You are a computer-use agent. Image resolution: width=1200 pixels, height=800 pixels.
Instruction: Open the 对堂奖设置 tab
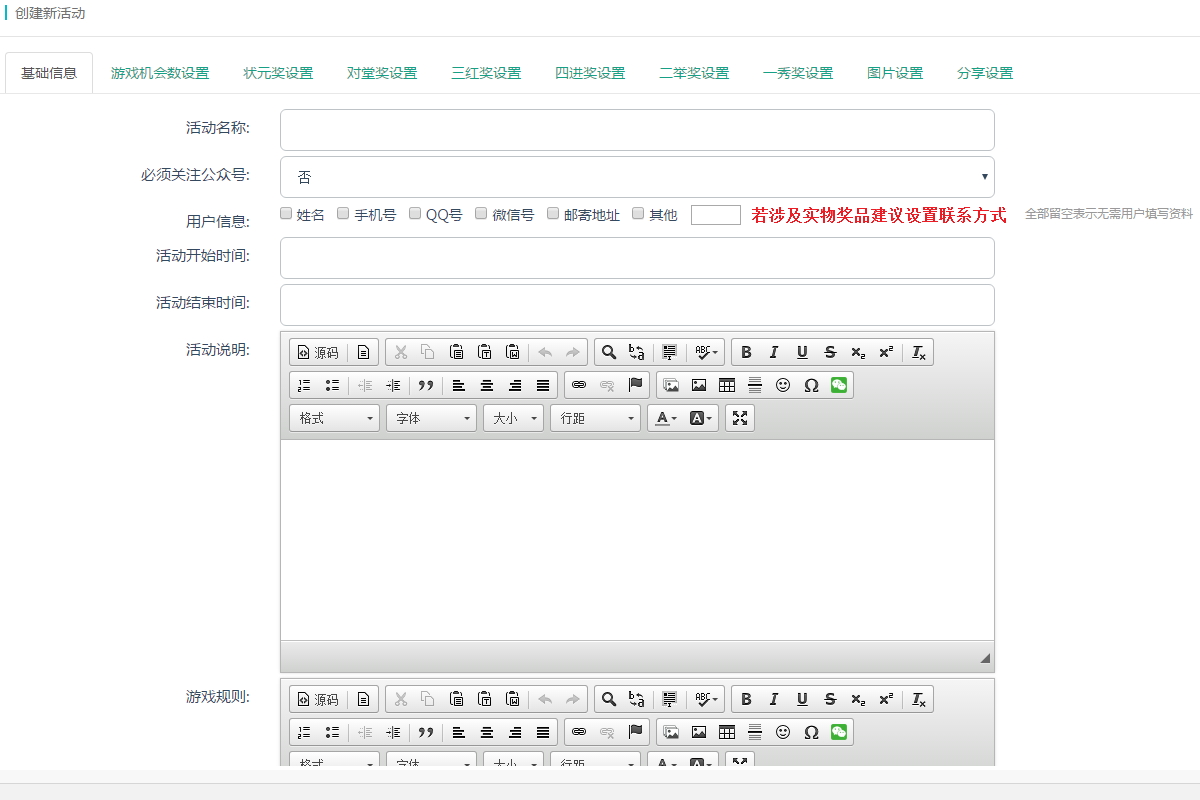pyautogui.click(x=382, y=73)
